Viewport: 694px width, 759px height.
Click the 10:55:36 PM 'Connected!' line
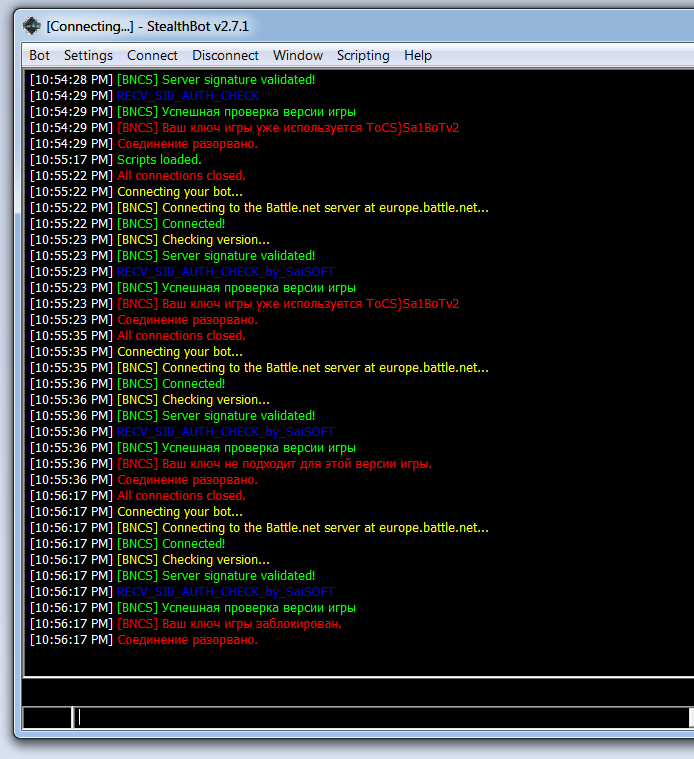[127, 384]
